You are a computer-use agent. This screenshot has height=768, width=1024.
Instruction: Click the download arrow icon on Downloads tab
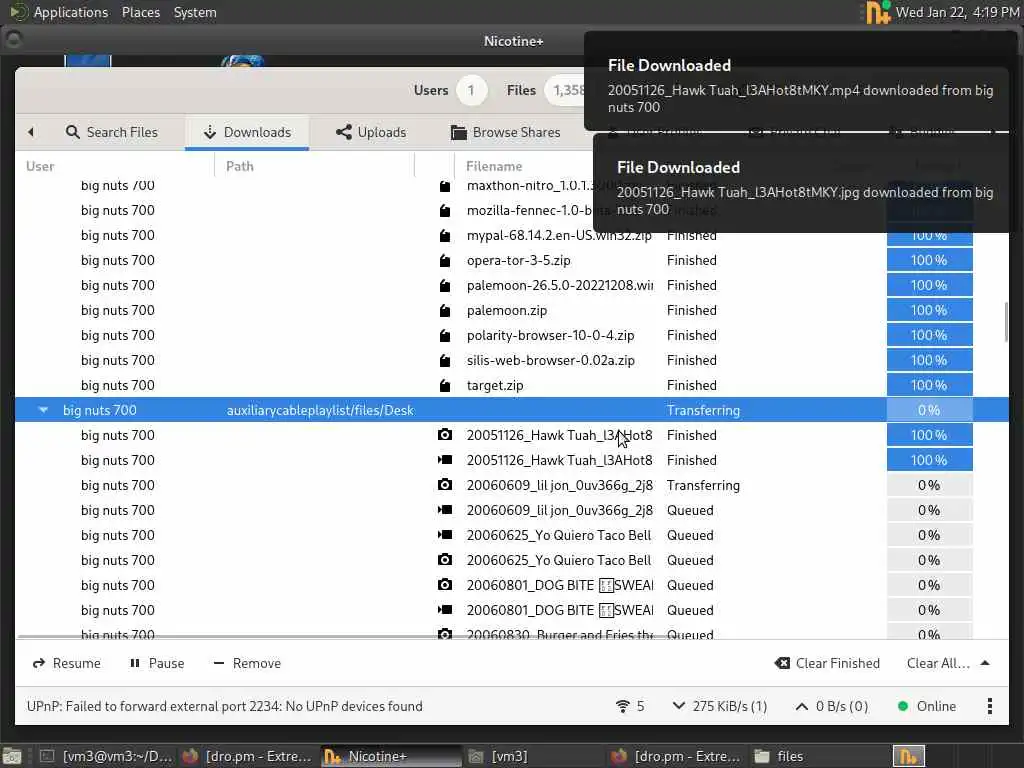(210, 132)
